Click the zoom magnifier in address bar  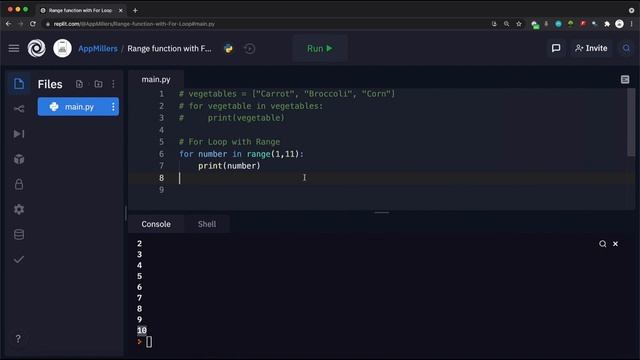point(507,24)
